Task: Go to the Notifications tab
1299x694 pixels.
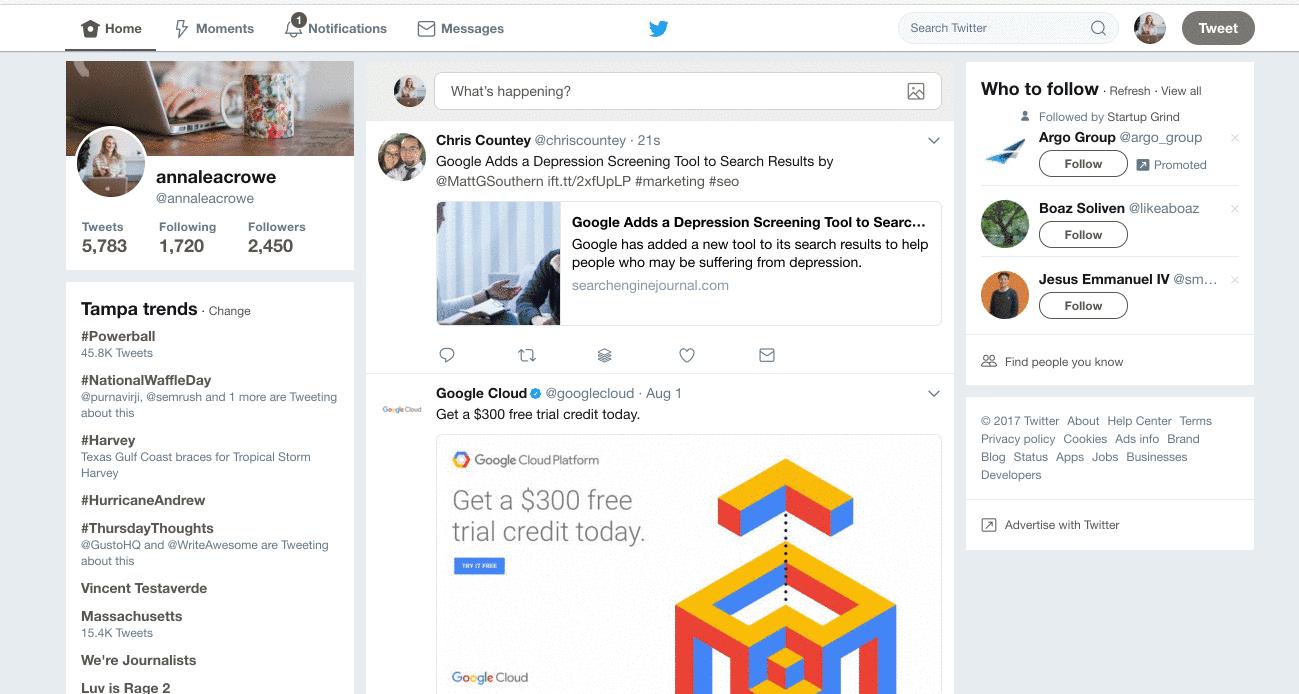Action: pyautogui.click(x=336, y=29)
